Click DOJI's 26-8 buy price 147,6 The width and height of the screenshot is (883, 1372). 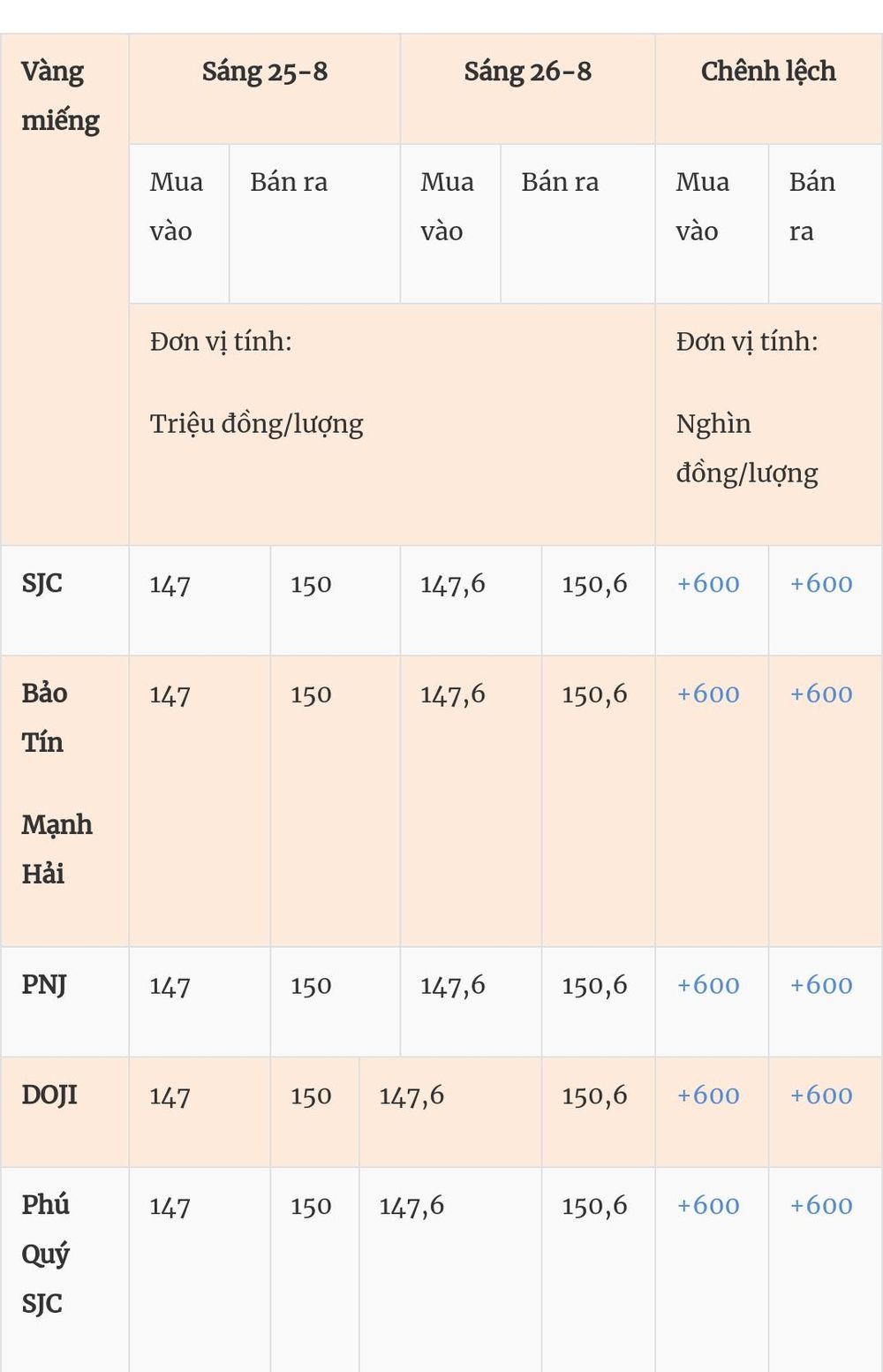[x=411, y=1095]
